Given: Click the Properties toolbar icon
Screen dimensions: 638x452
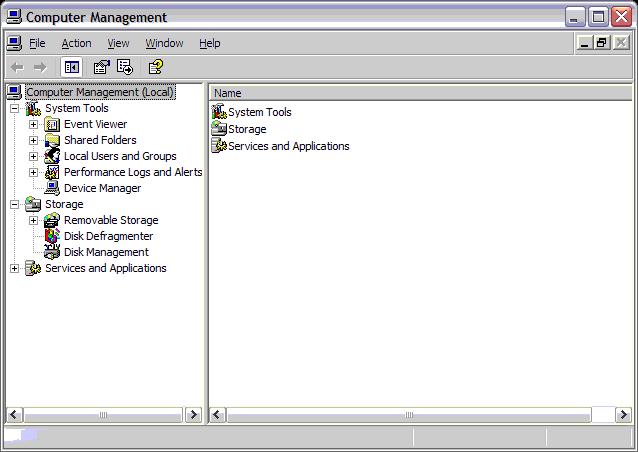Looking at the screenshot, I should tap(101, 67).
